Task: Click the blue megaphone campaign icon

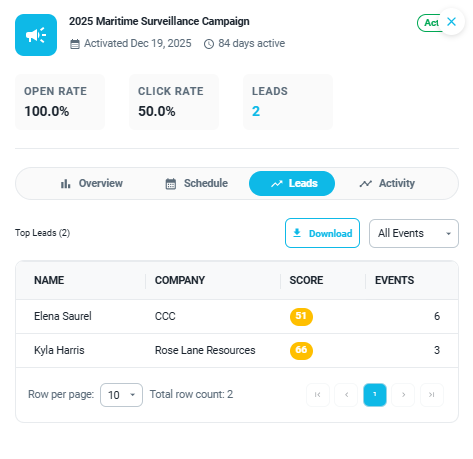Action: tap(36, 35)
